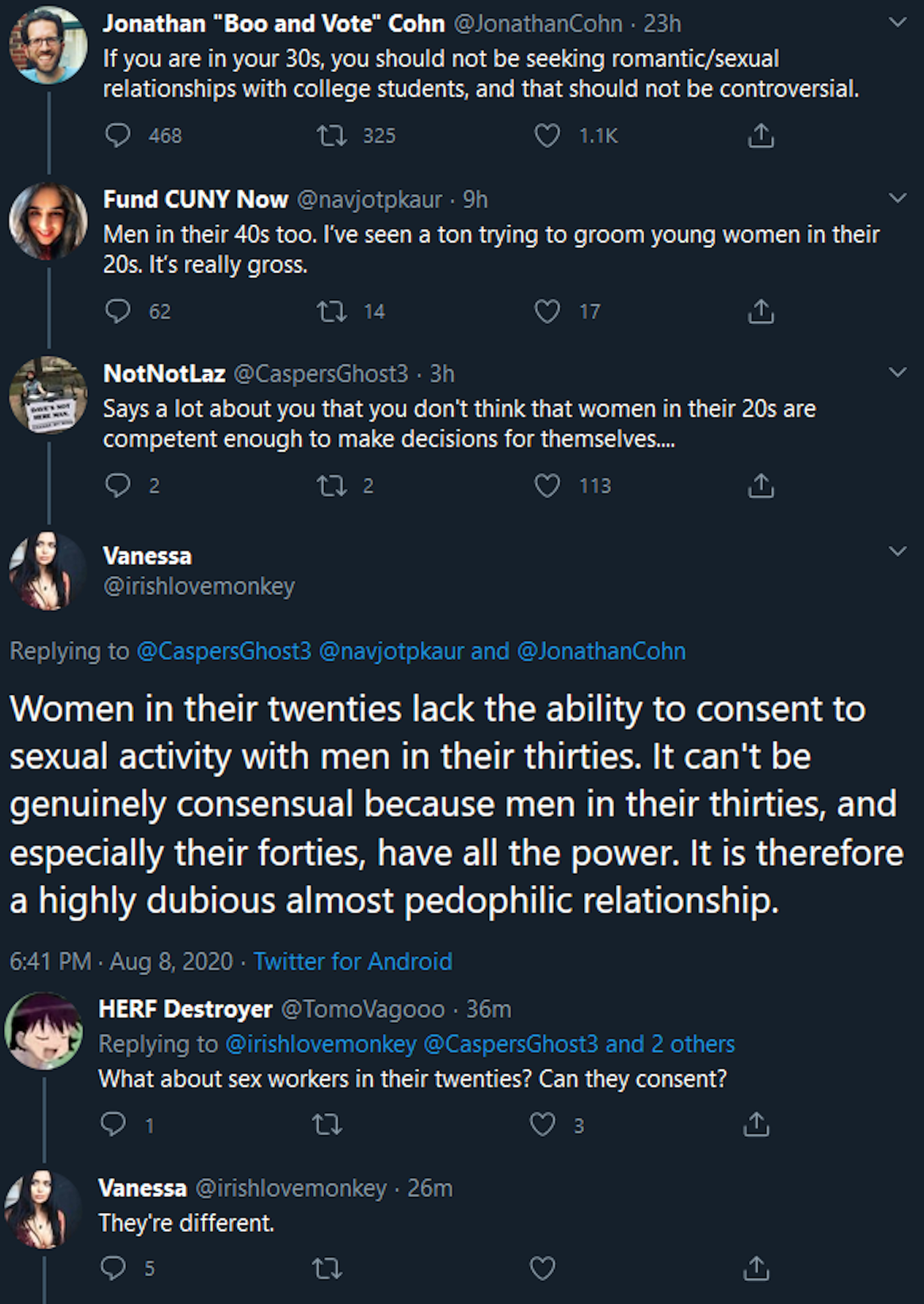Share NotNotLaz's tweet

760,486
